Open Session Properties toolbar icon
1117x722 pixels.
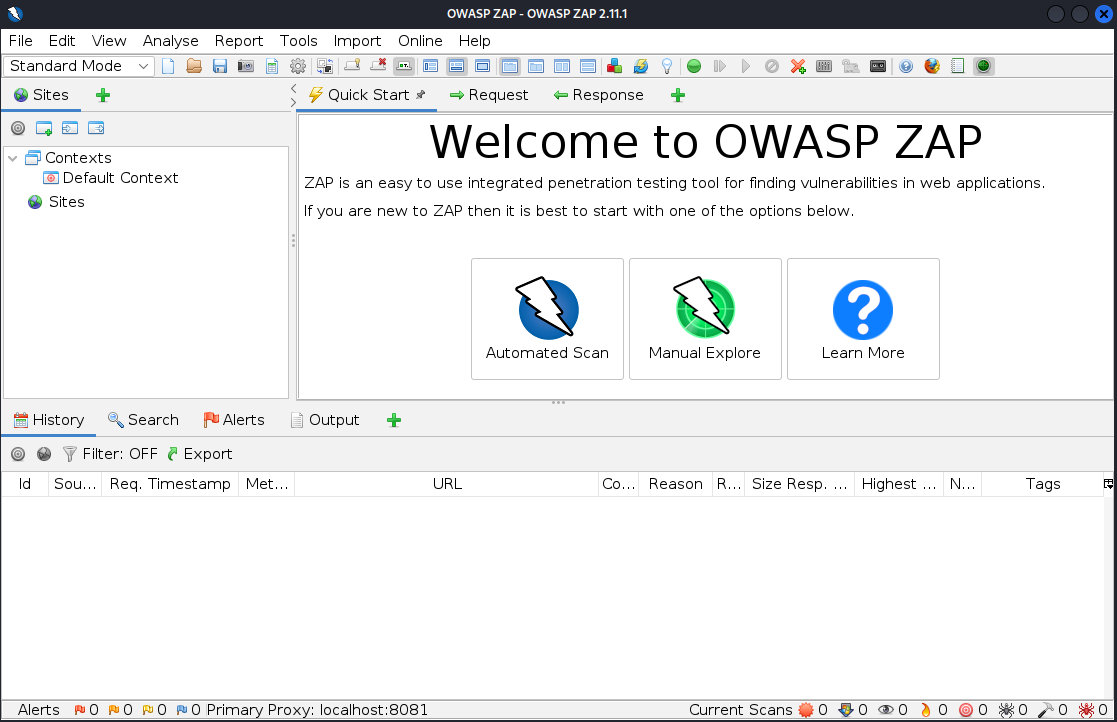(271, 66)
